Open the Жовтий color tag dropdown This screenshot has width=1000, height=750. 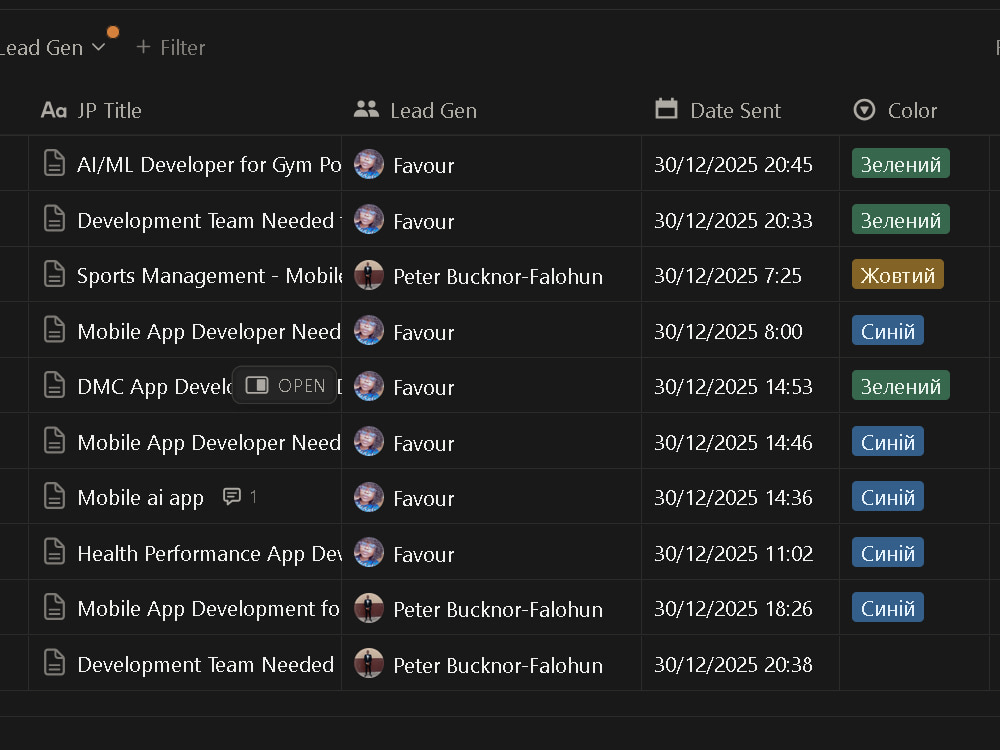coord(897,275)
